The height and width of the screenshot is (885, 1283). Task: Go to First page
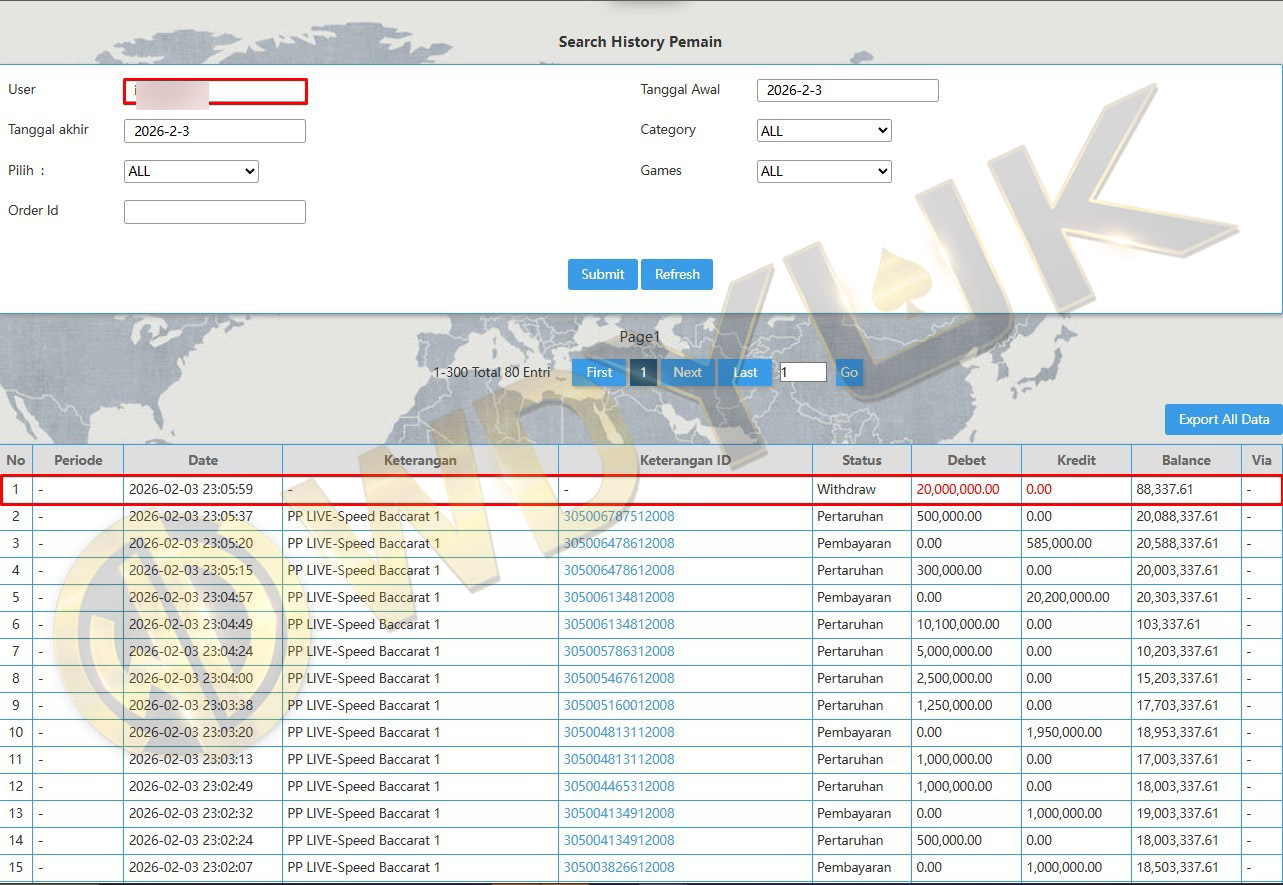(x=599, y=372)
